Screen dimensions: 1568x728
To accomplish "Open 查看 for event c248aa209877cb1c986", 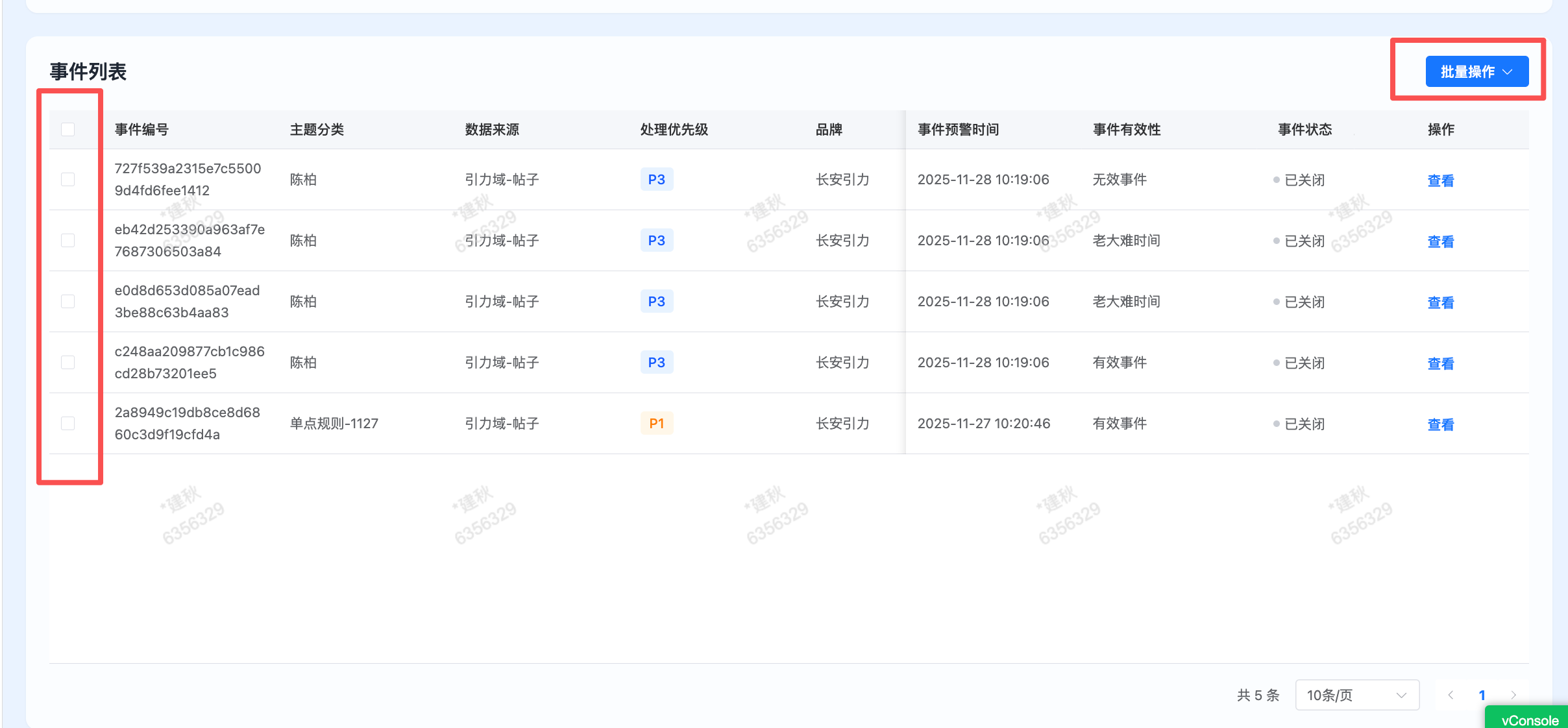I will click(x=1441, y=363).
